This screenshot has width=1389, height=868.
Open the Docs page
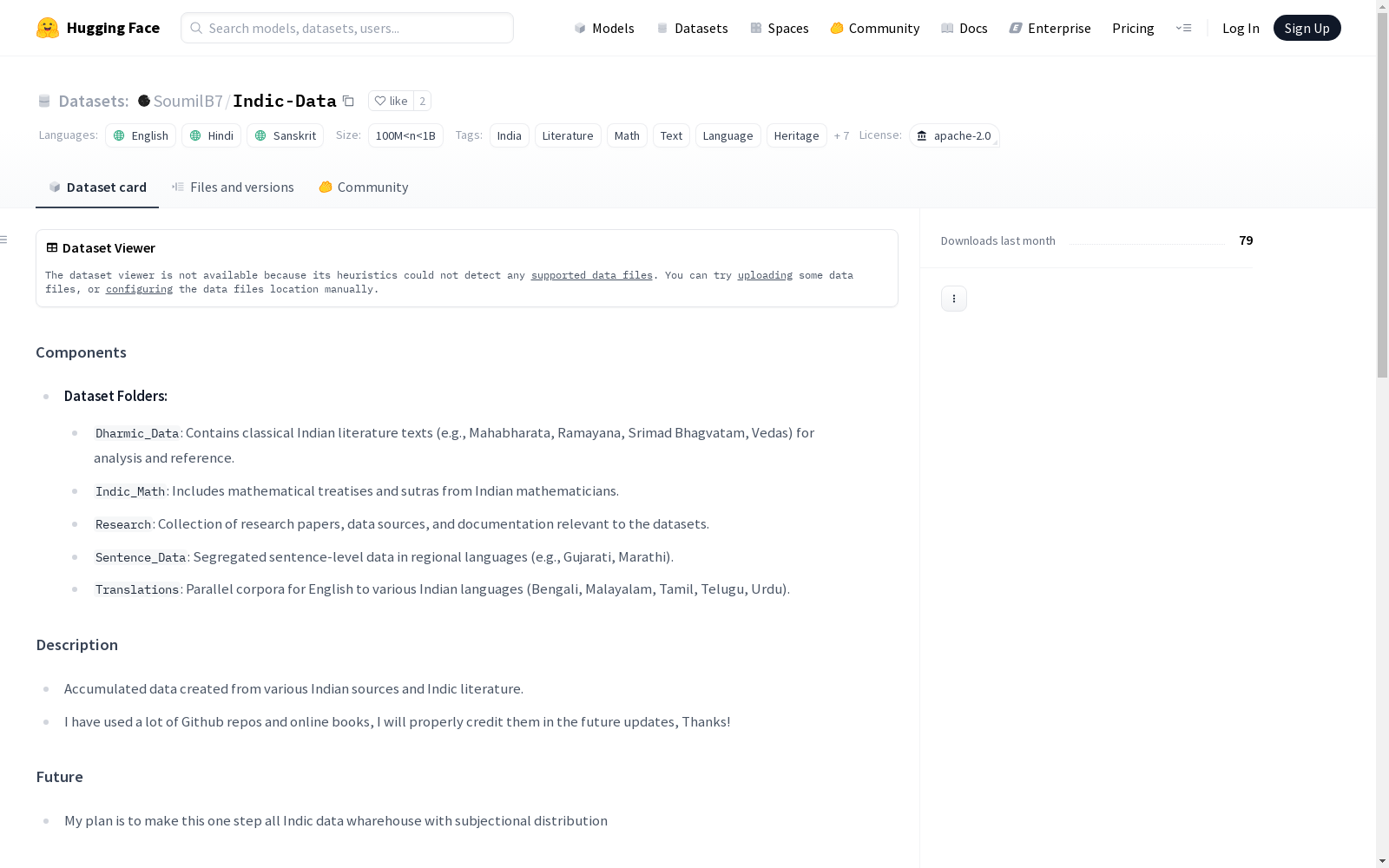[x=964, y=28]
